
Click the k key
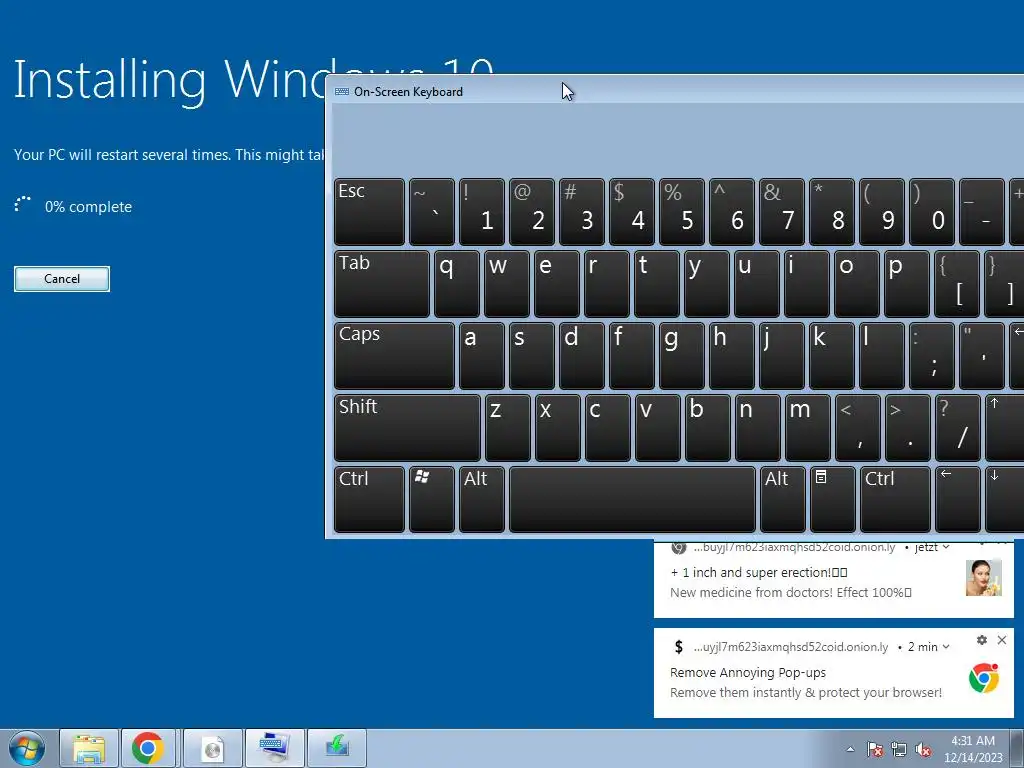point(832,356)
